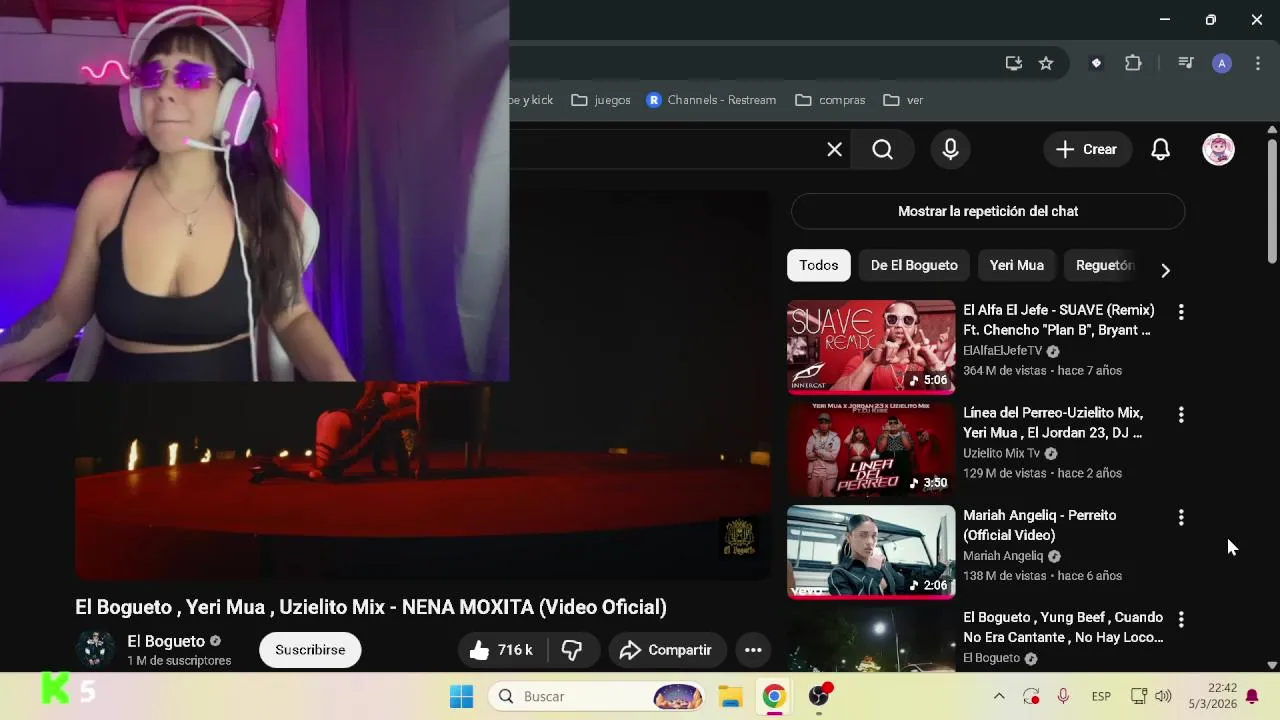Screen dimensions: 1280x720
Task: Select the Todos filter chip
Action: [818, 265]
